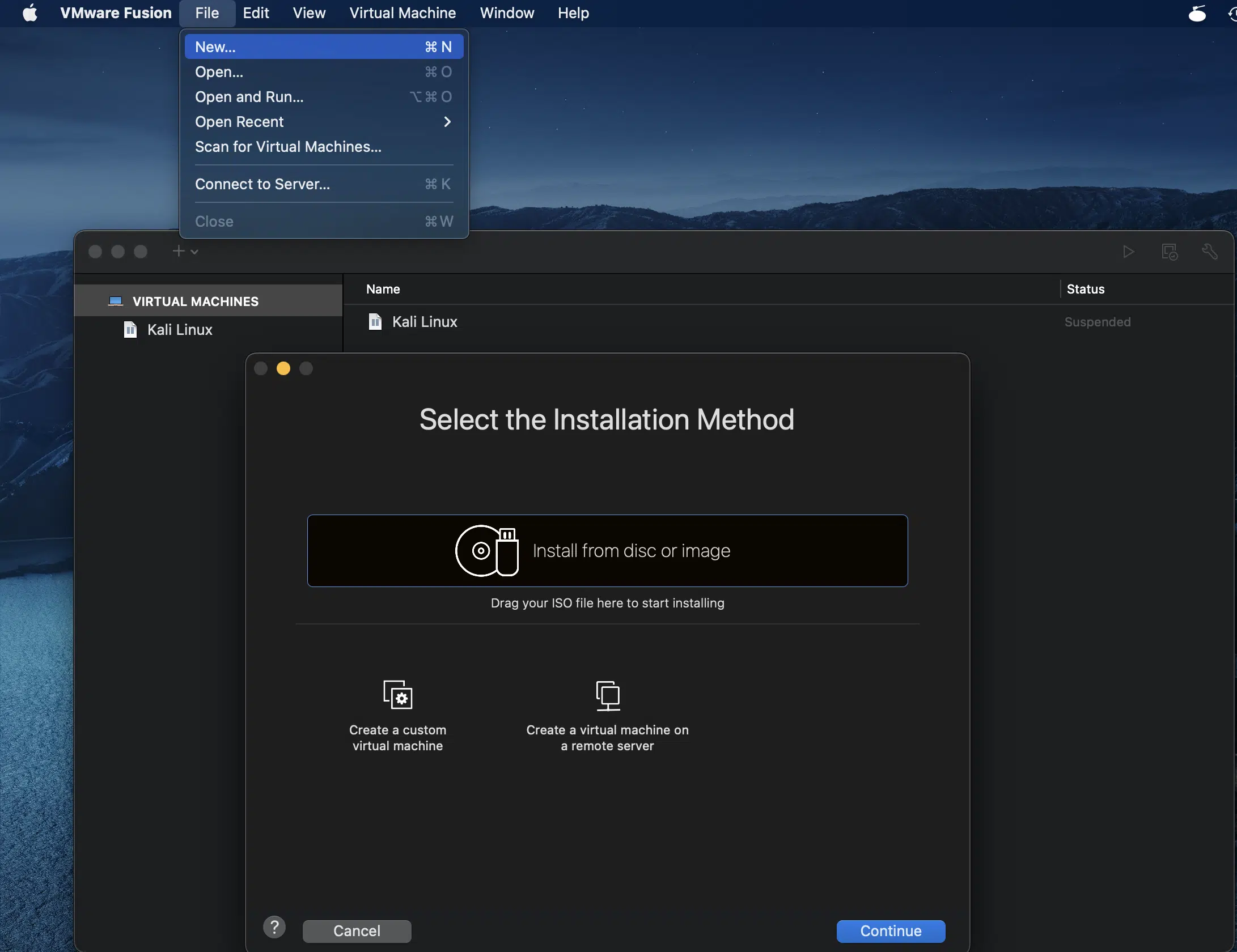Click the Install from disc or image icon
Image resolution: width=1237 pixels, height=952 pixels.
(x=487, y=551)
